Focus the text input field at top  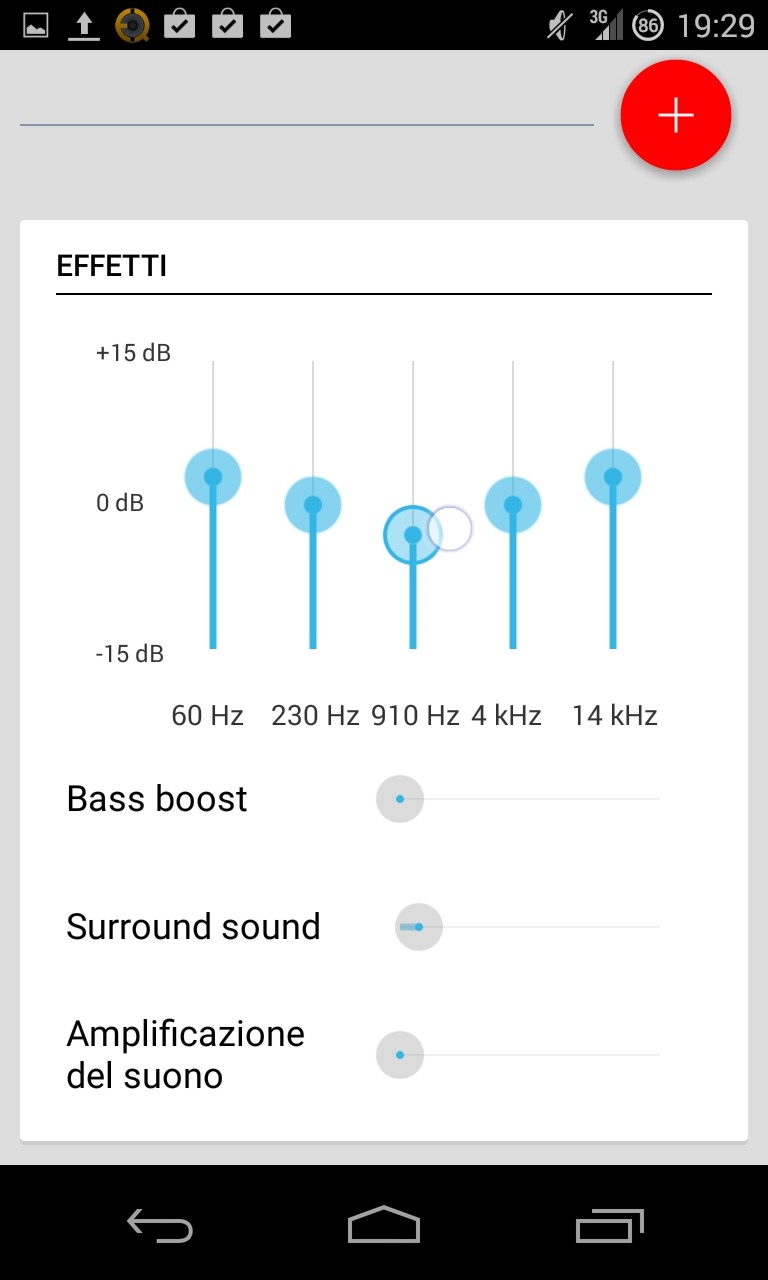click(306, 105)
